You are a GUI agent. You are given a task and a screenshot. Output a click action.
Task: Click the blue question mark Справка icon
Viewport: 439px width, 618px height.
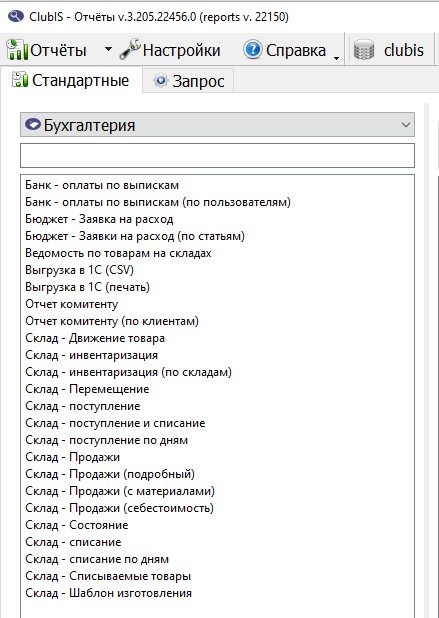click(253, 50)
